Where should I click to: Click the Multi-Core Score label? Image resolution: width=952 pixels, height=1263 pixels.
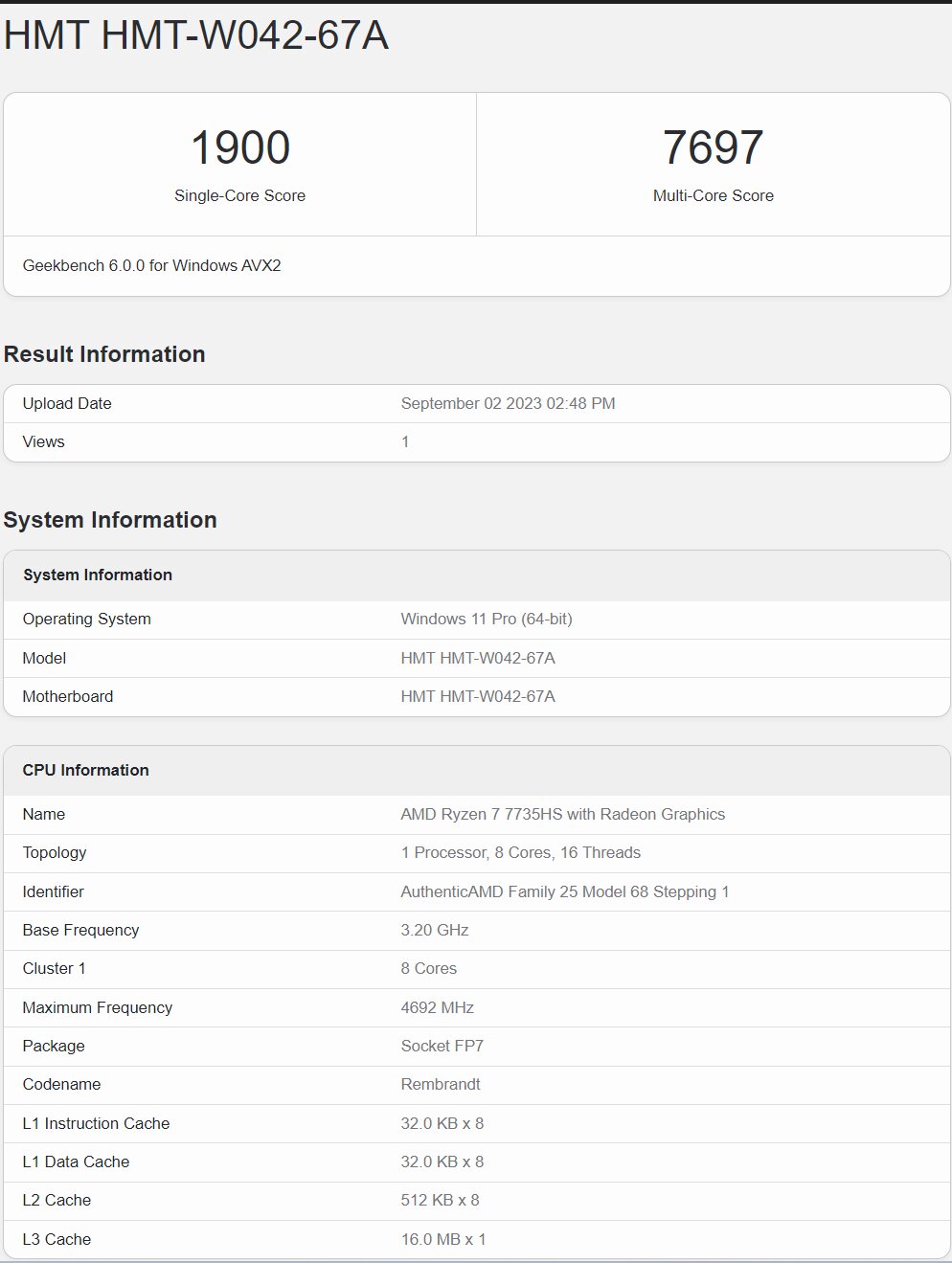click(714, 195)
